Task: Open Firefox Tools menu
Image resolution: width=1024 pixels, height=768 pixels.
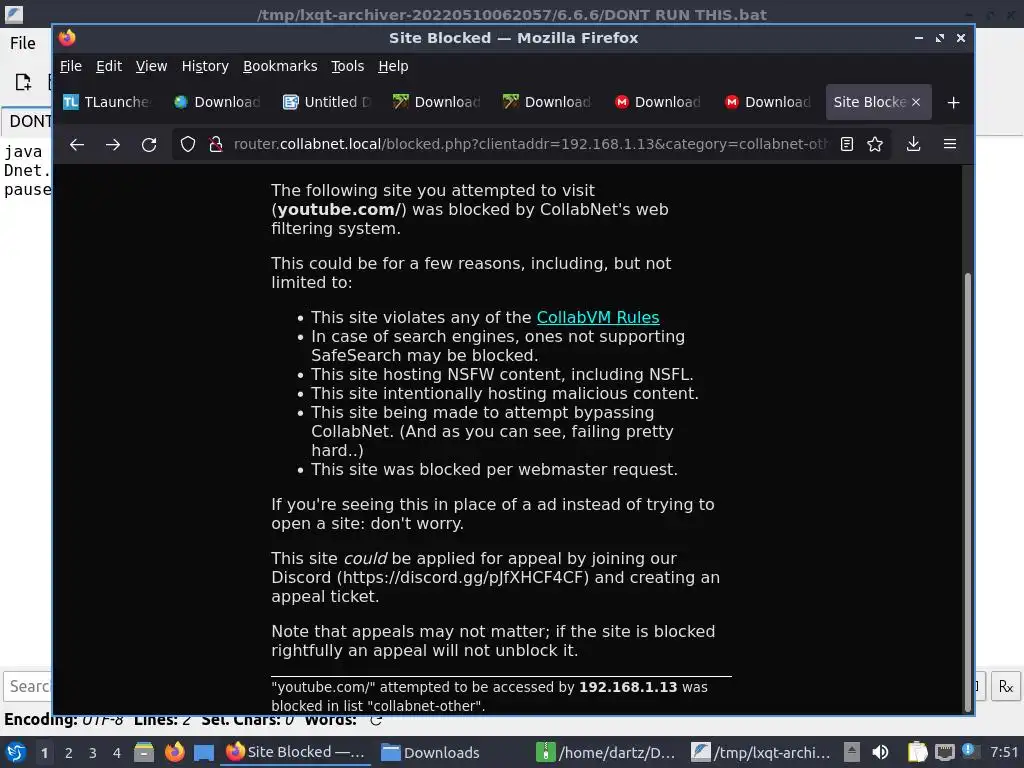Action: (347, 66)
